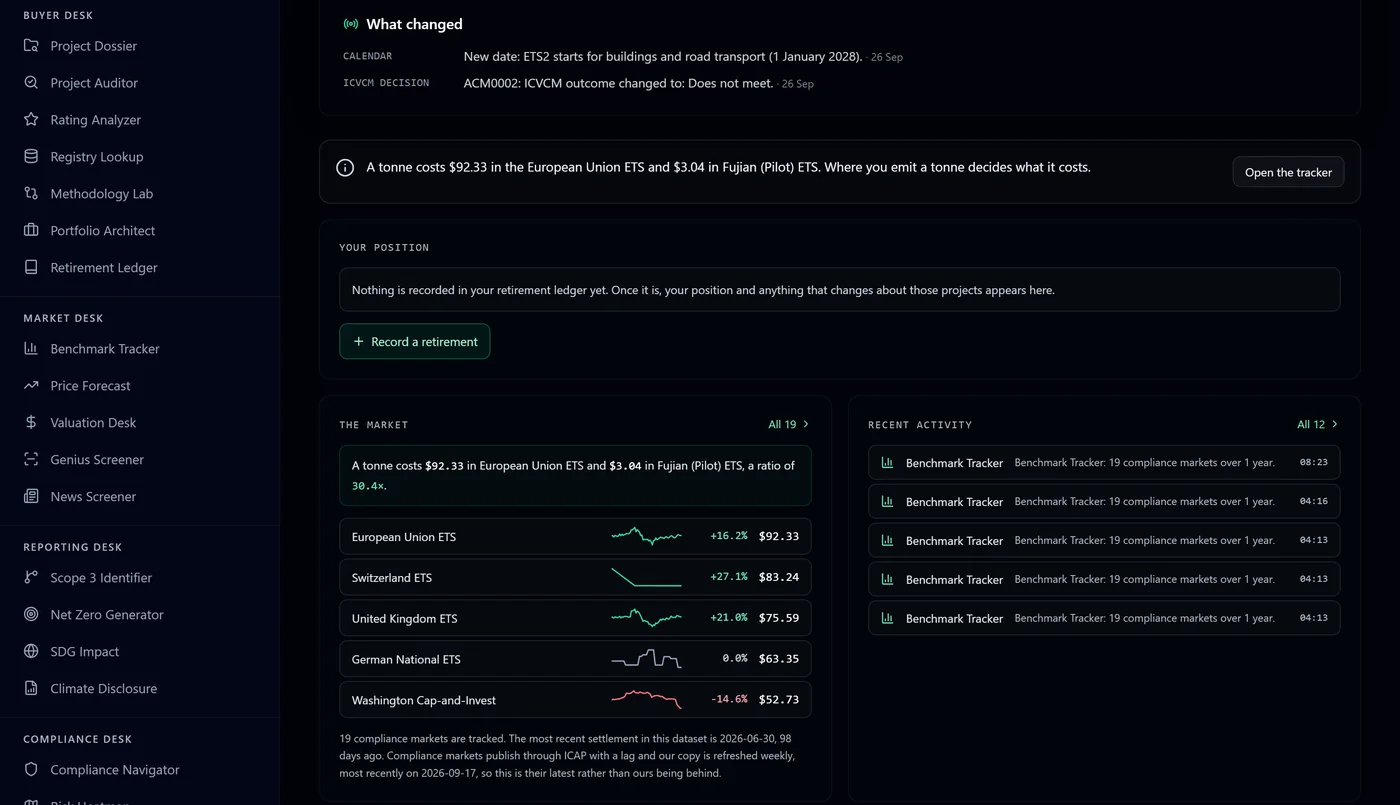Select the German National ETS row
The height and width of the screenshot is (805, 1400).
(x=575, y=659)
